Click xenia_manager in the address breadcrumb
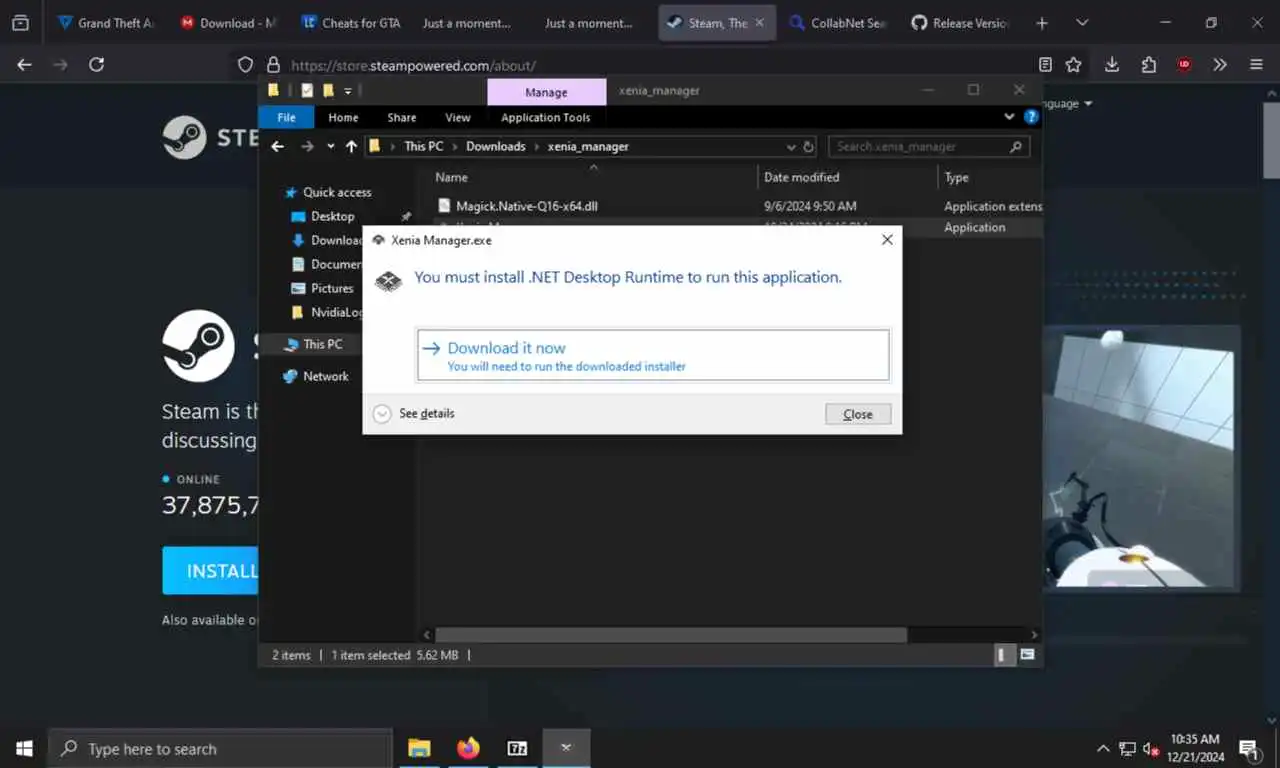1280x768 pixels. coord(588,146)
